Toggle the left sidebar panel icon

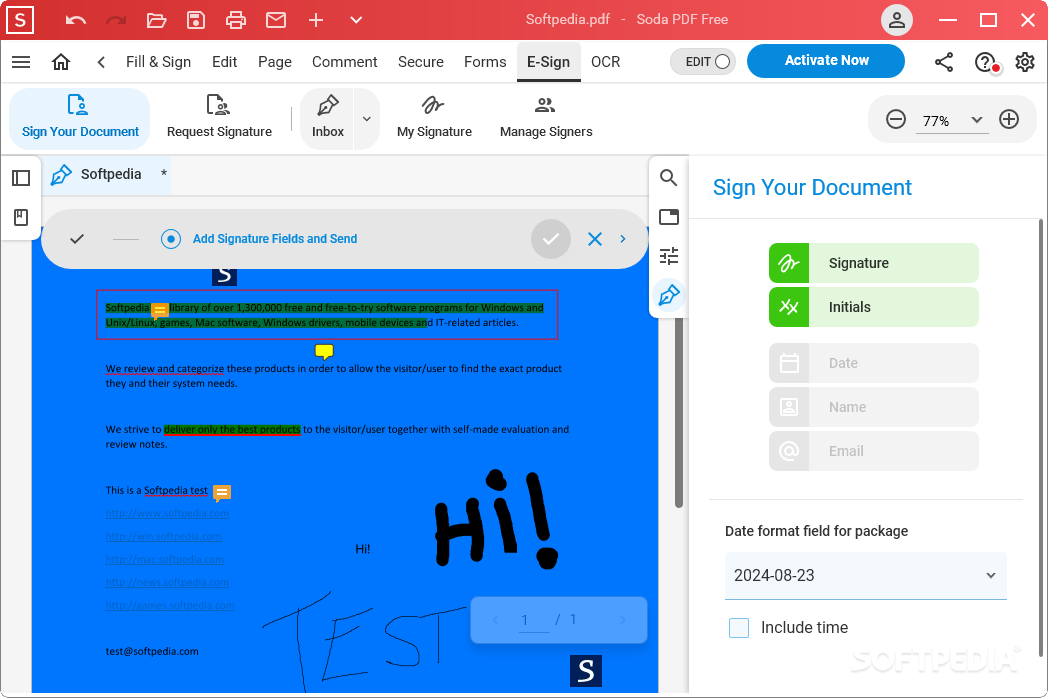click(21, 178)
